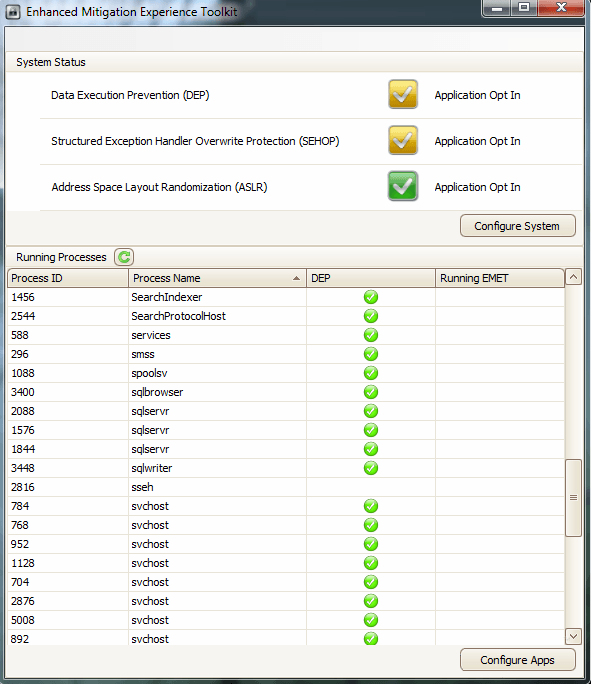The height and width of the screenshot is (684, 591).
Task: Click process ID 296
Action: pos(20,354)
